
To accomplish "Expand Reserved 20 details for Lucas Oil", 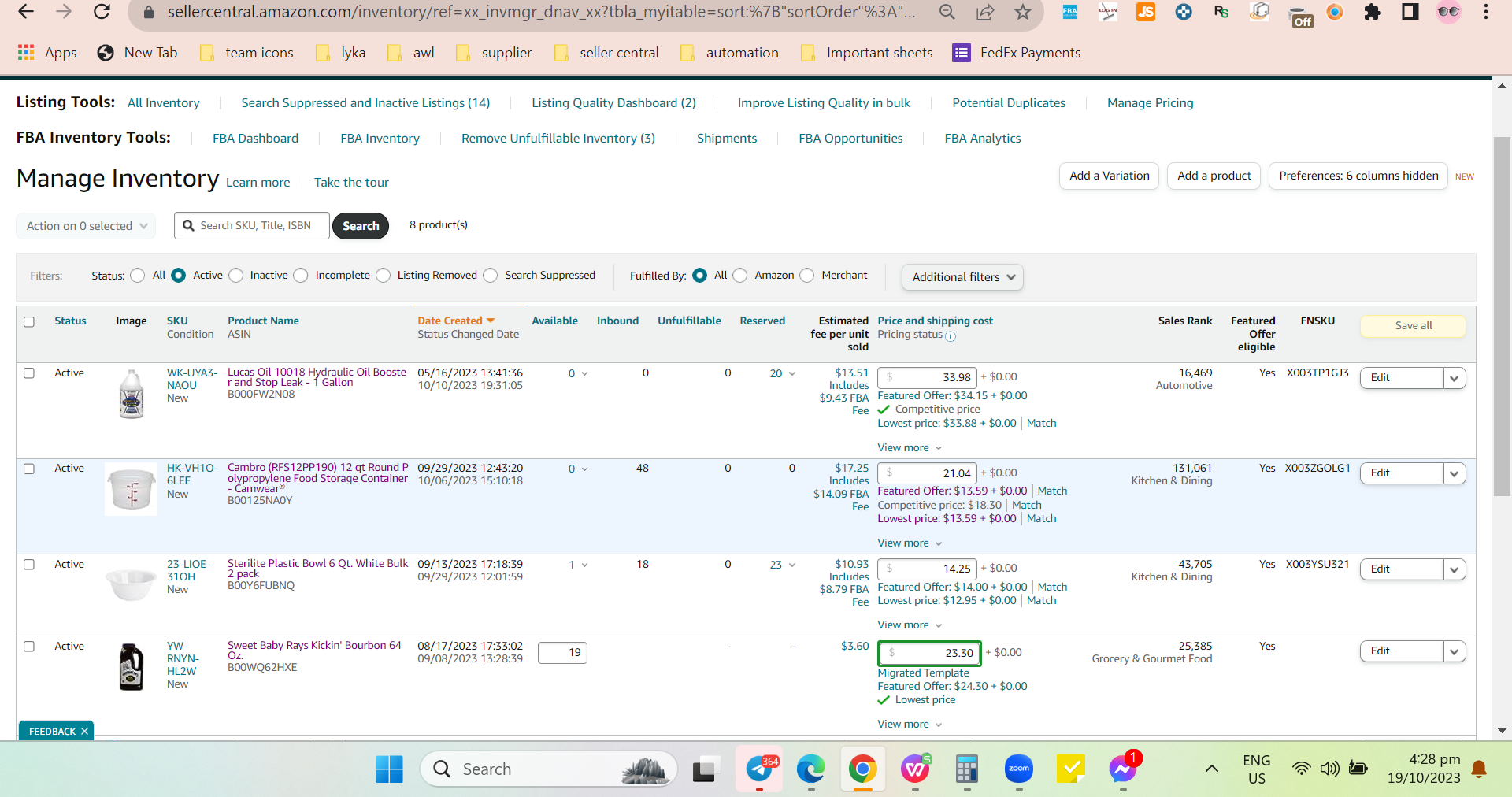I will [783, 373].
